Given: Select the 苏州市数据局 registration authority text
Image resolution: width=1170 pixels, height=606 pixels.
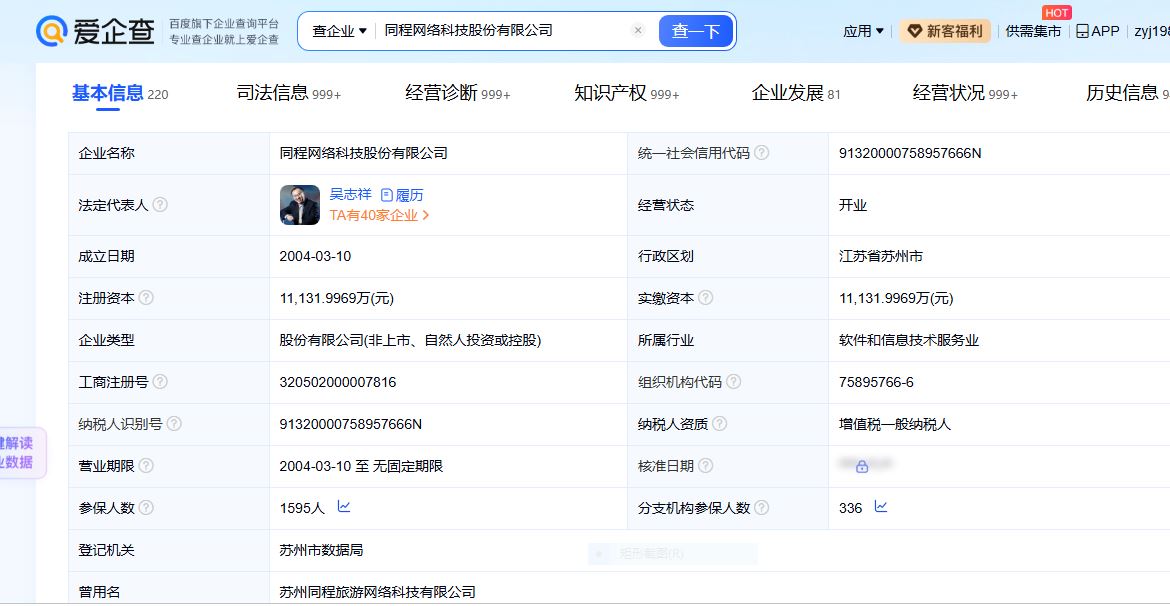Looking at the screenshot, I should tap(322, 551).
